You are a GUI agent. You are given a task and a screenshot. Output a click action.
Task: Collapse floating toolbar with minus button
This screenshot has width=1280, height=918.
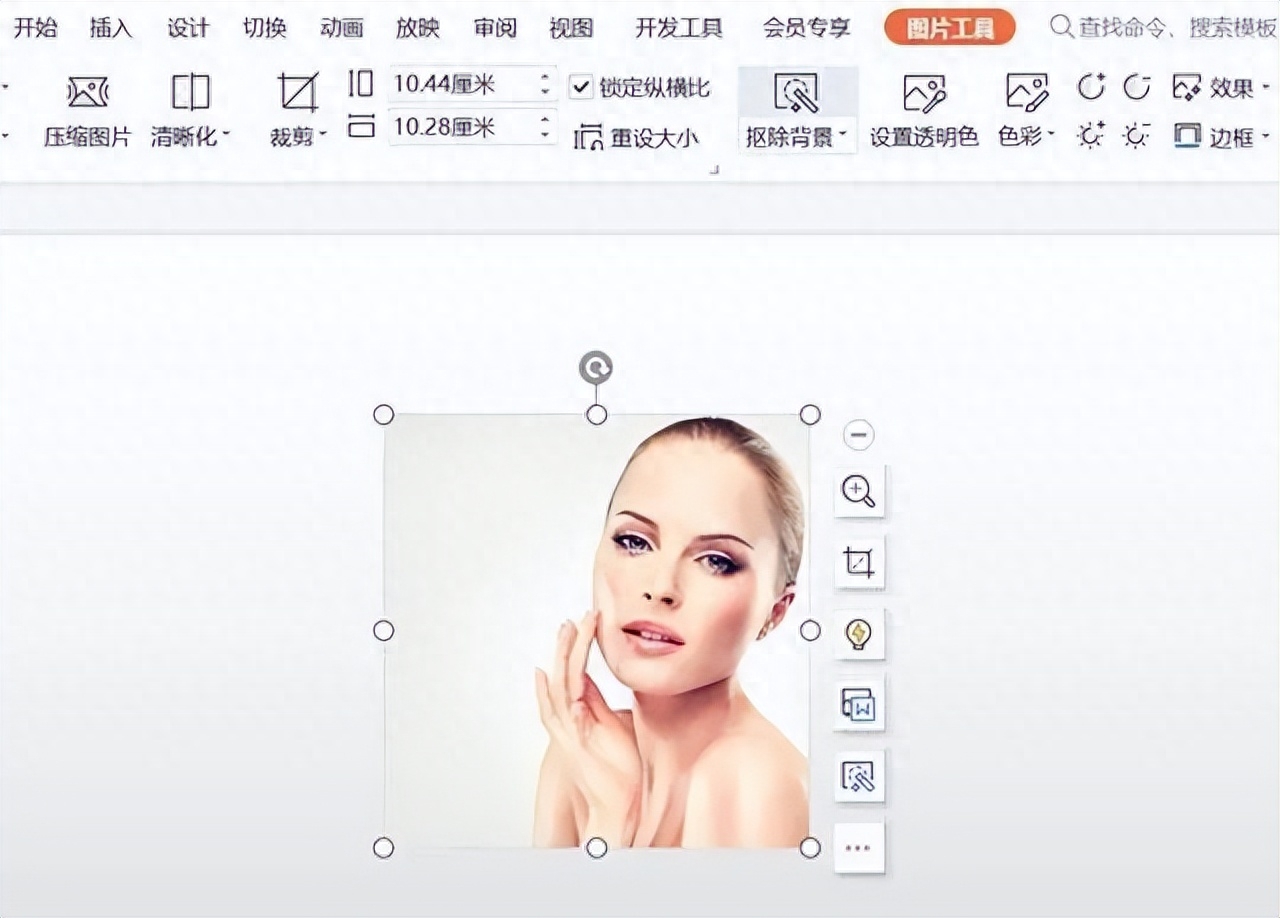click(859, 434)
